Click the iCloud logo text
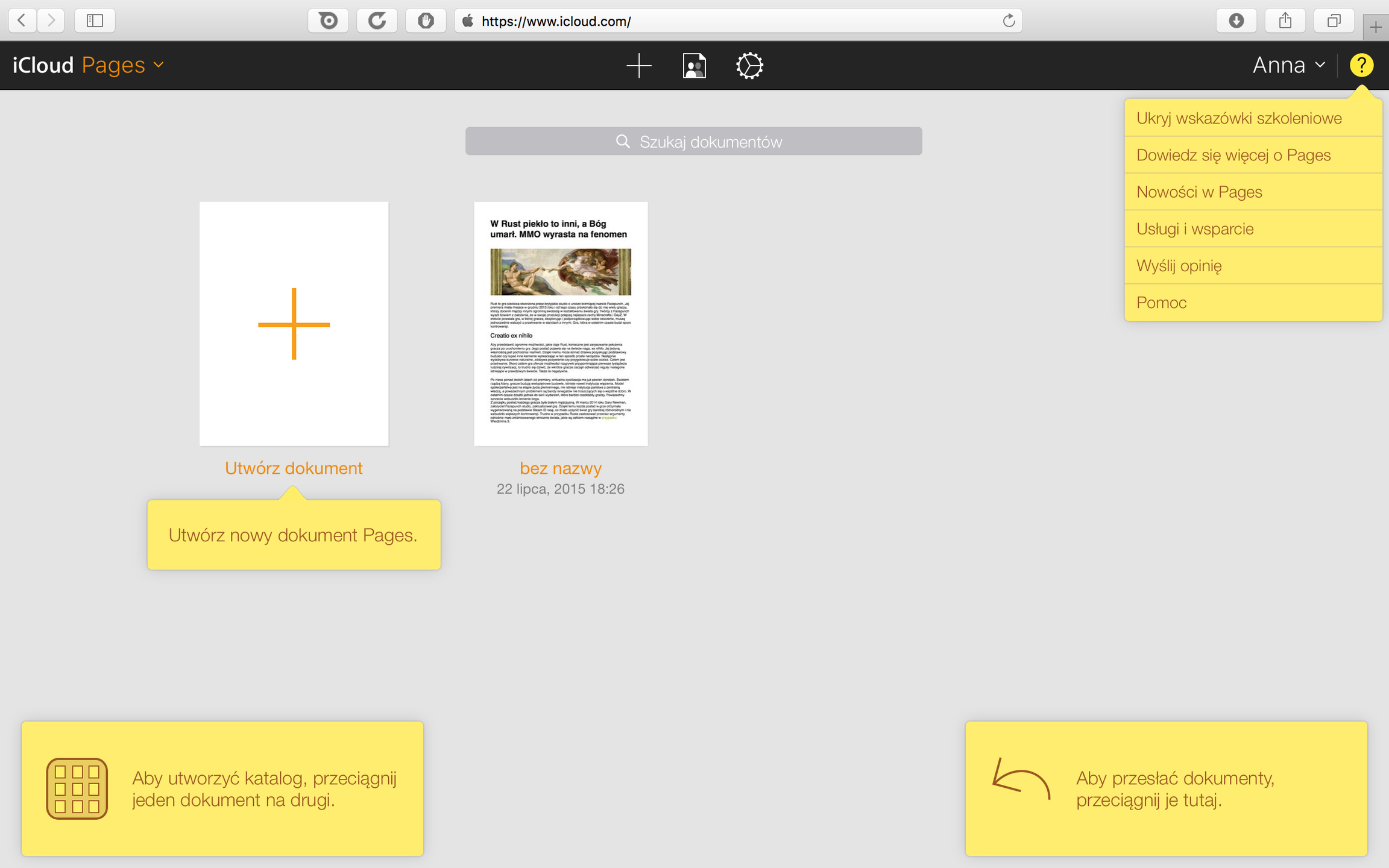The width and height of the screenshot is (1389, 868). (43, 65)
